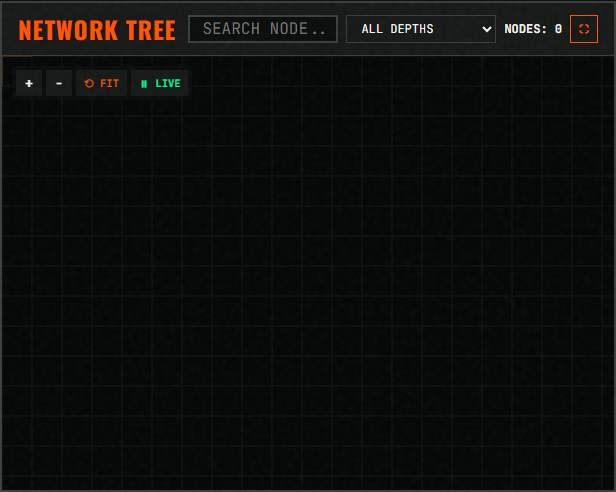Zoom in with the plus button
The height and width of the screenshot is (492, 616).
(x=29, y=83)
